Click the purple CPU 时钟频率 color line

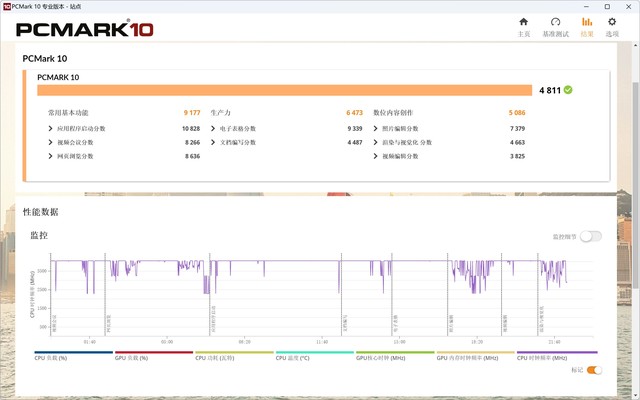click(557, 352)
